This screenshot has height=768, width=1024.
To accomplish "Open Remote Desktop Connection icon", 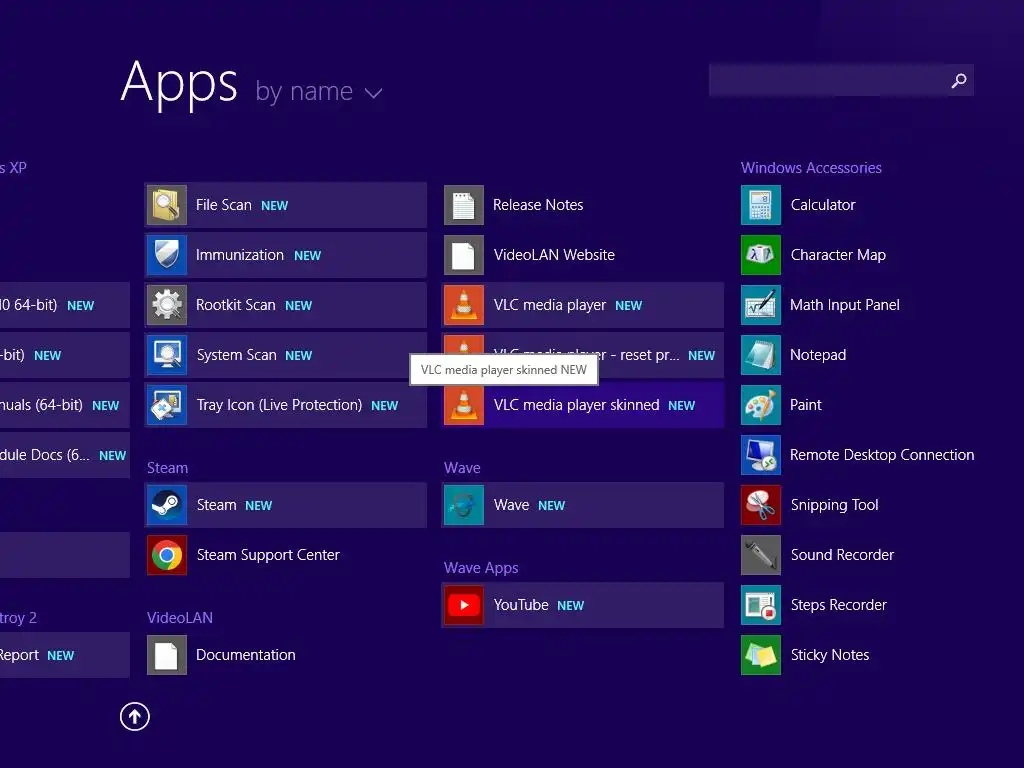I will (761, 455).
